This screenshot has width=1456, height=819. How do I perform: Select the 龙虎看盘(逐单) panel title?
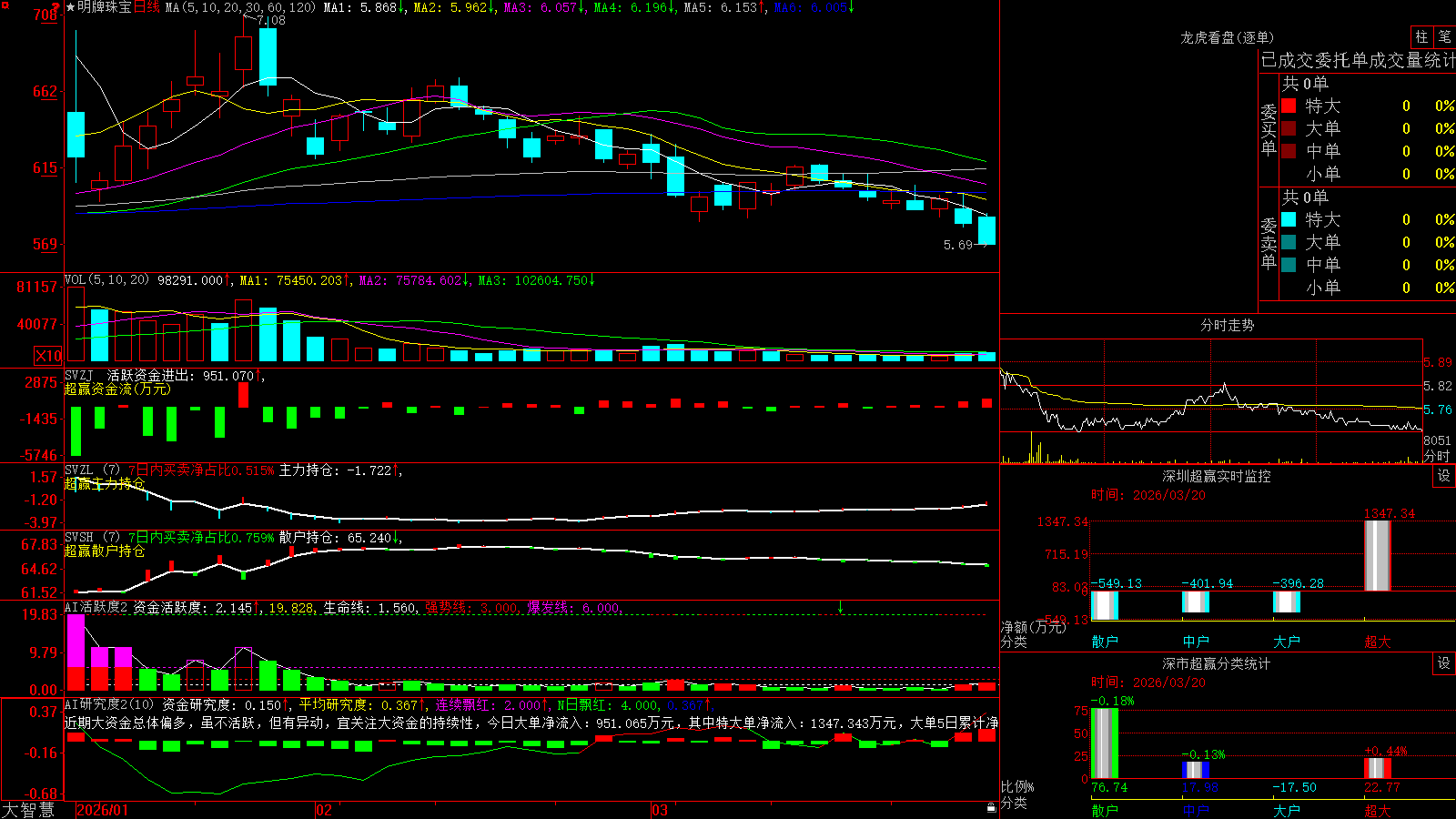[x=1228, y=37]
